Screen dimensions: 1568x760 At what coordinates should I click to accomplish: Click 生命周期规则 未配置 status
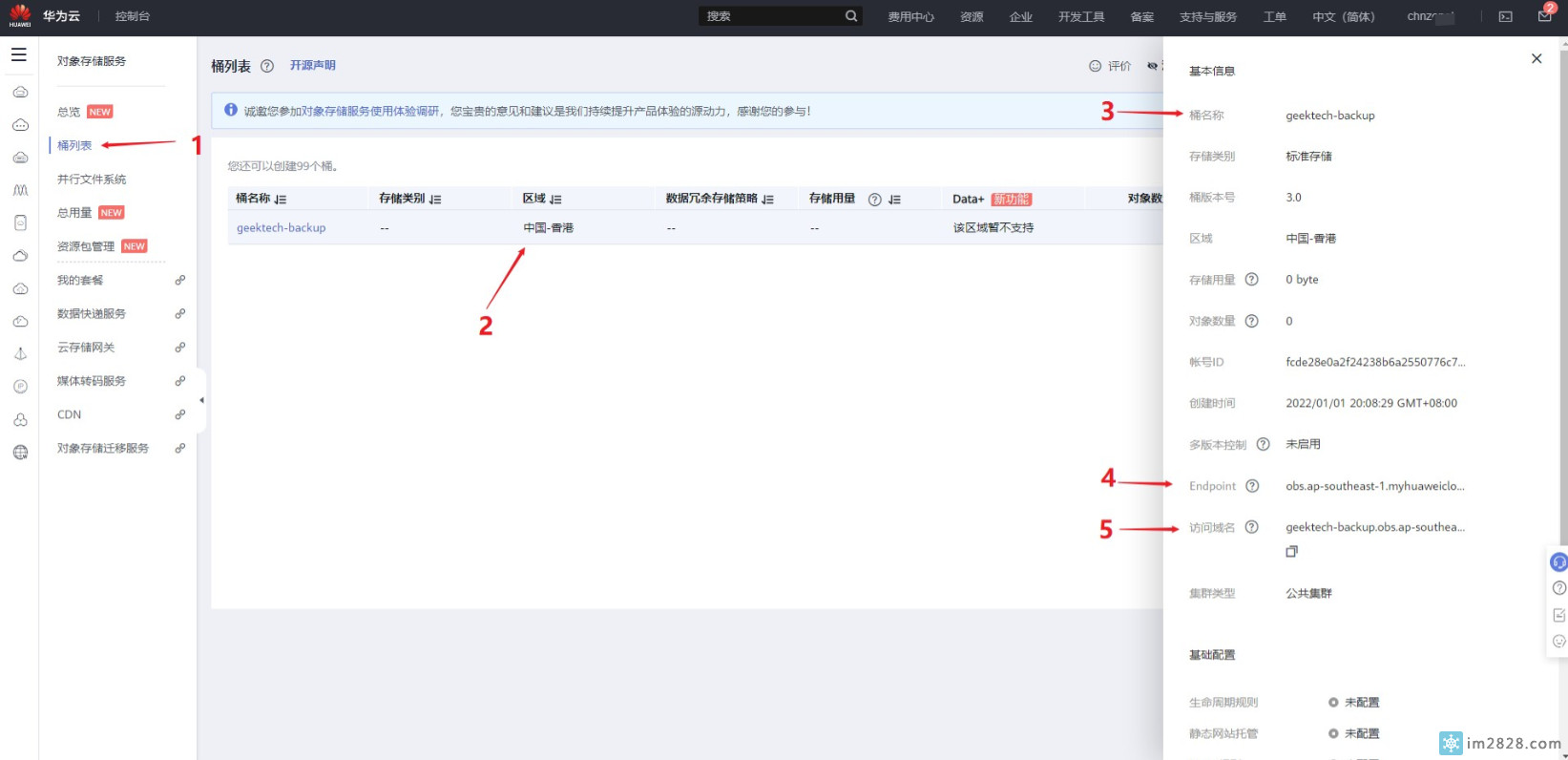pyautogui.click(x=1354, y=702)
